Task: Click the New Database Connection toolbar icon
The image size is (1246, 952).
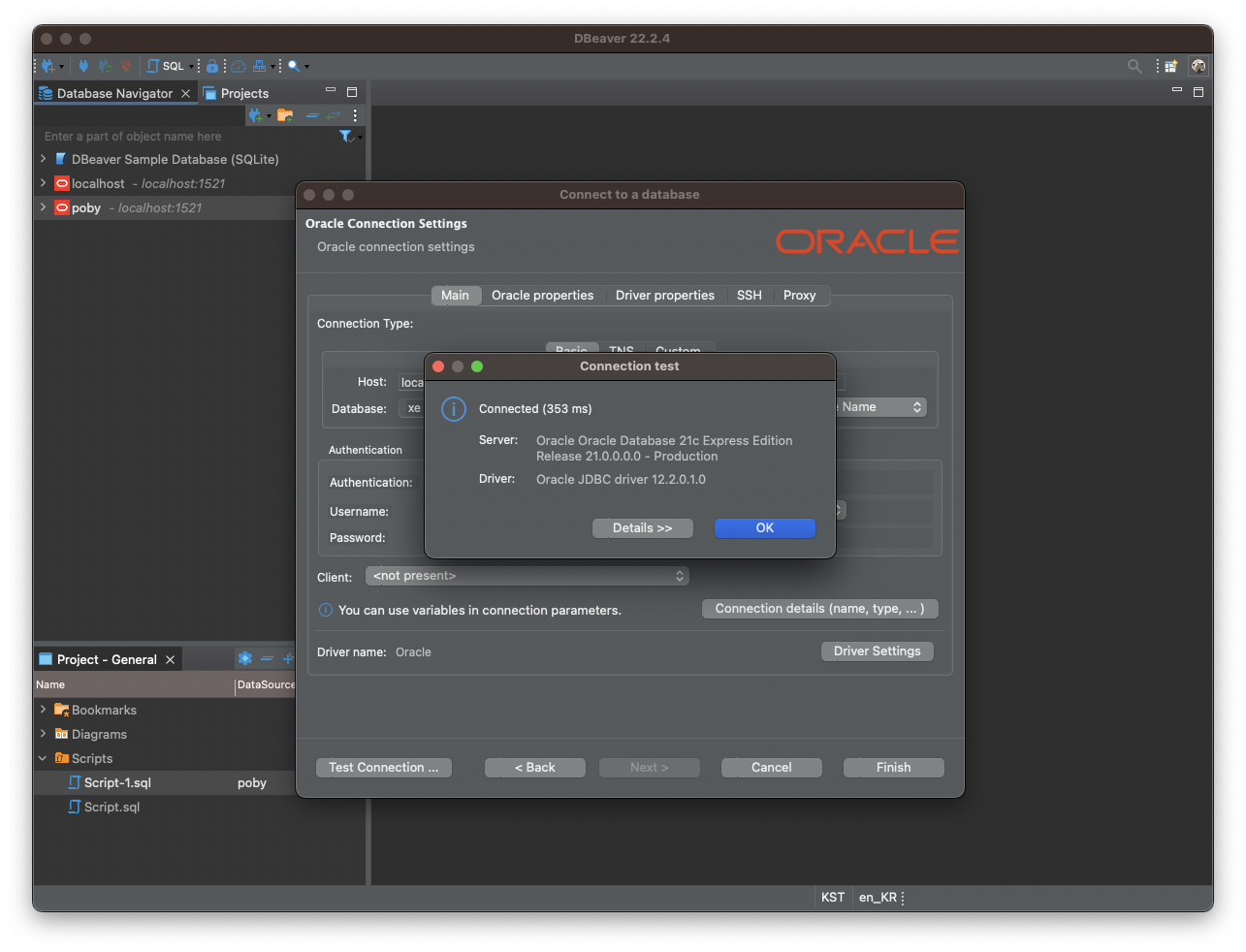Action: (48, 66)
